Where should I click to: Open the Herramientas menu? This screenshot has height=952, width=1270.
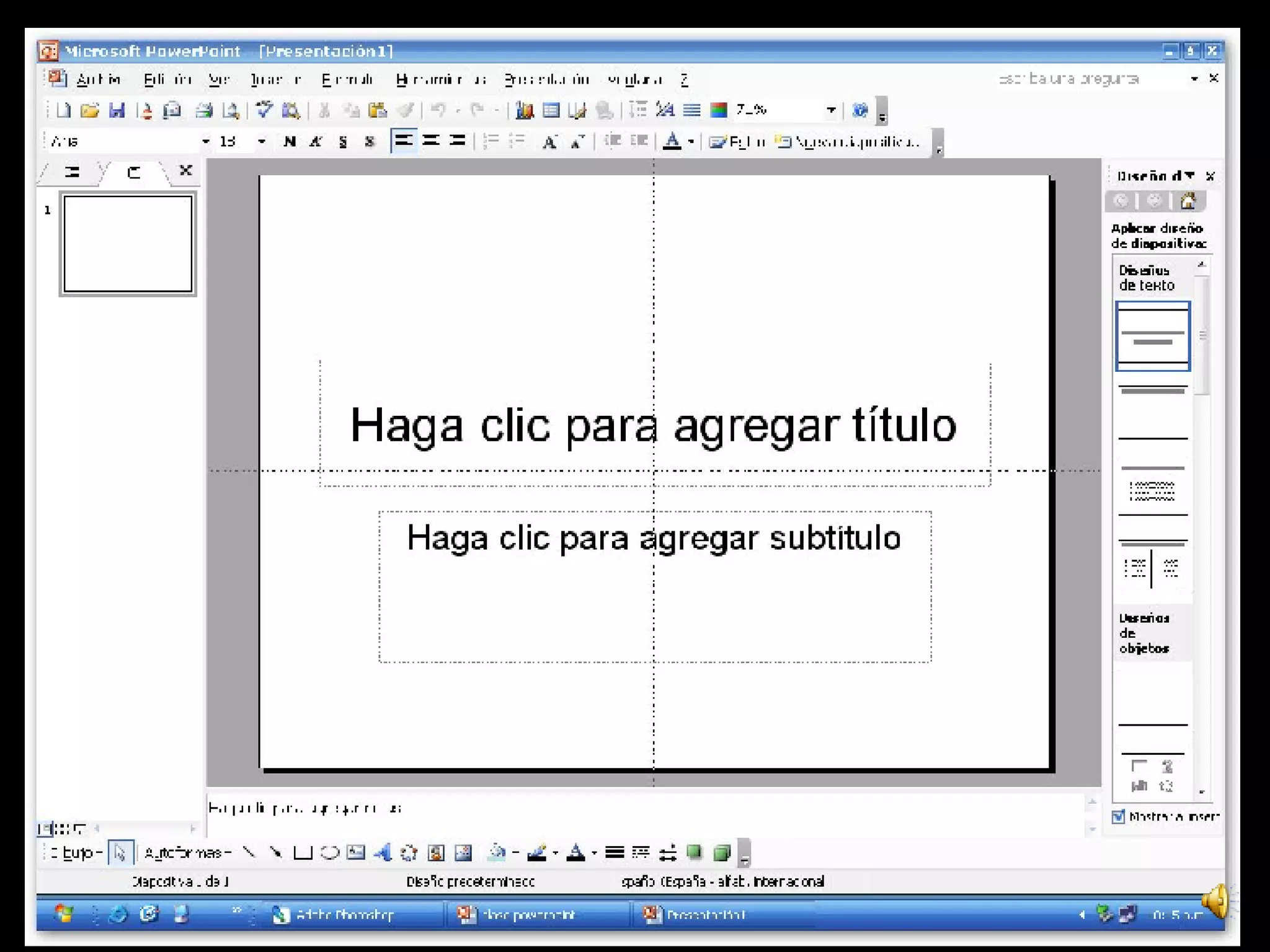(x=440, y=79)
